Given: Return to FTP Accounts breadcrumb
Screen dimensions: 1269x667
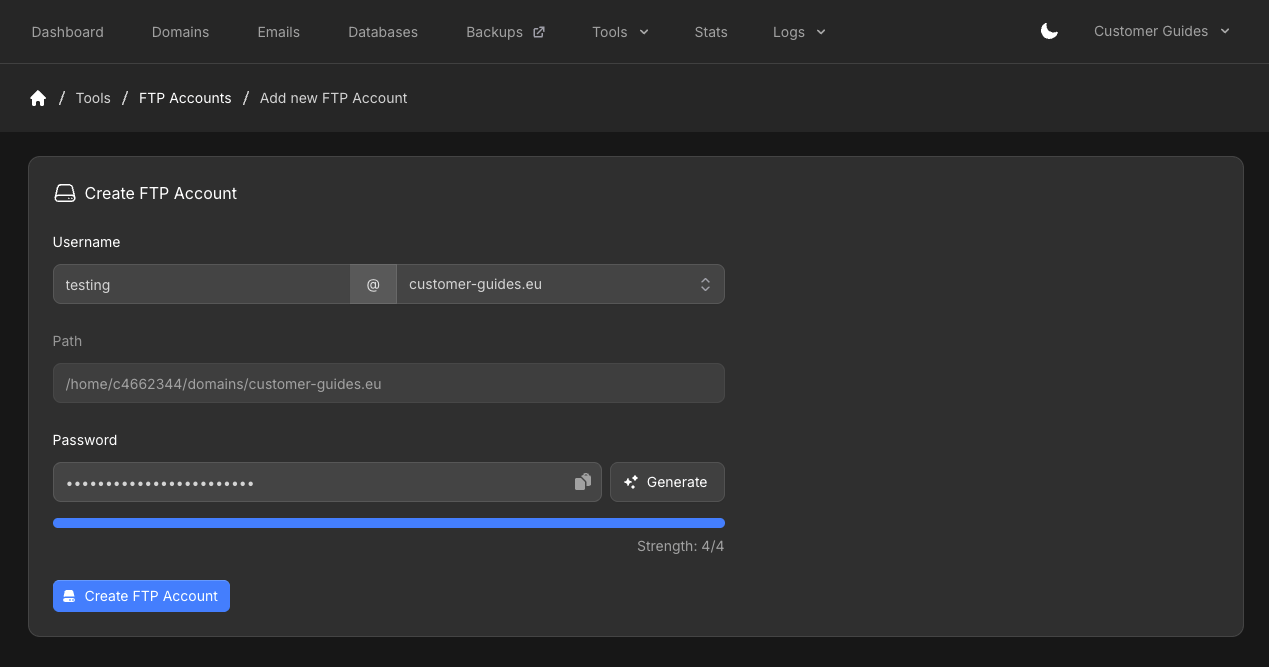Looking at the screenshot, I should pos(185,98).
